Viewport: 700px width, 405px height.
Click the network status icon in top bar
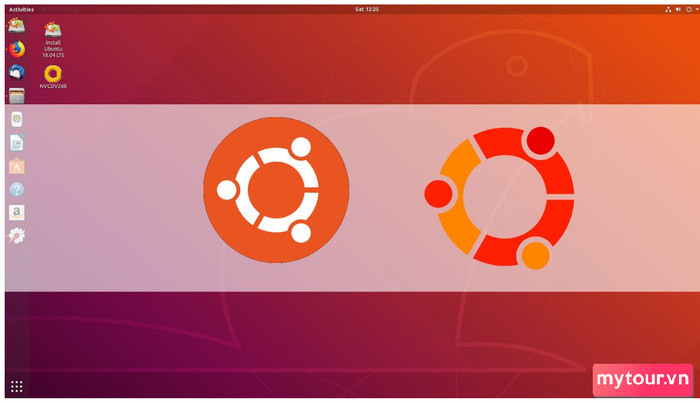point(668,9)
